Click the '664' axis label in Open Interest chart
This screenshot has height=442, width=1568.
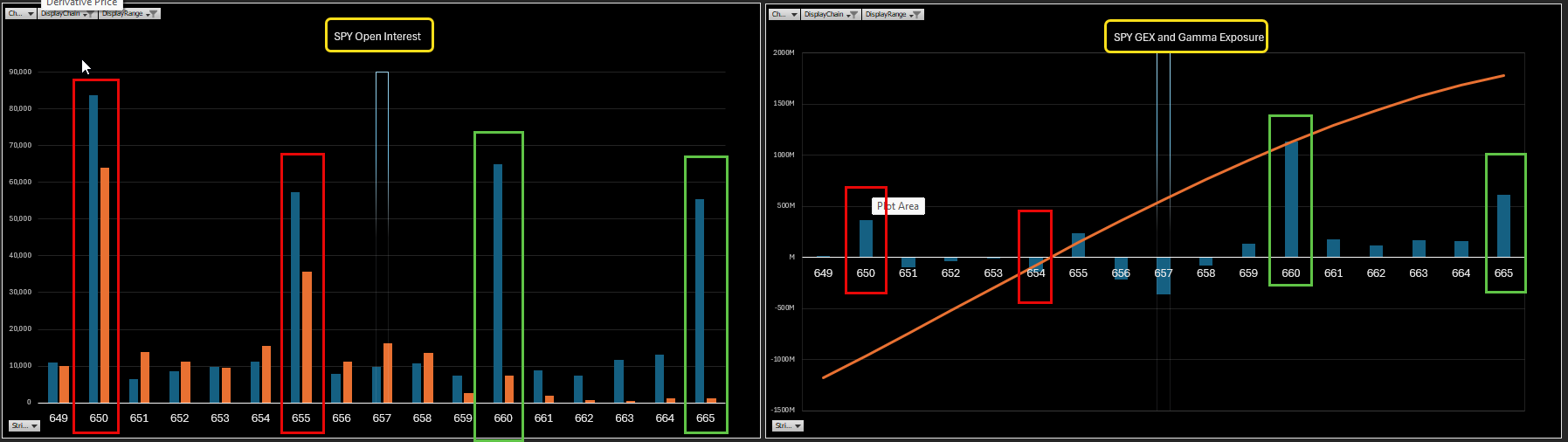[665, 418]
